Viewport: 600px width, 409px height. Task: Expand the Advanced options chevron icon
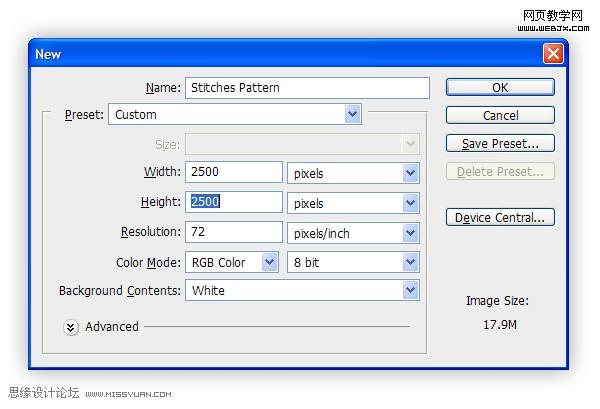(x=71, y=328)
